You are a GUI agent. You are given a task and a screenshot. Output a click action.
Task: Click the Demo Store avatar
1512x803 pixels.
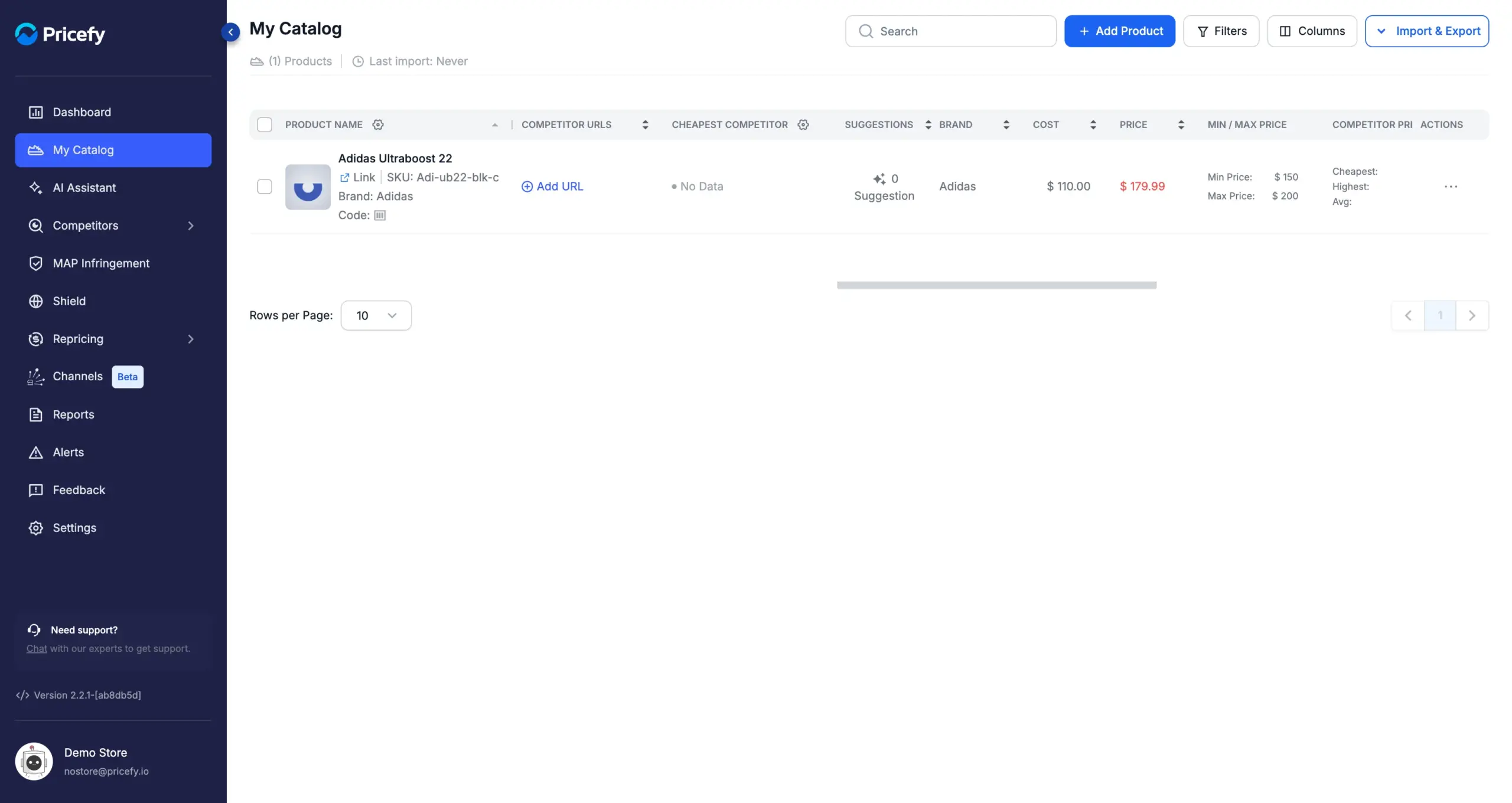point(34,761)
